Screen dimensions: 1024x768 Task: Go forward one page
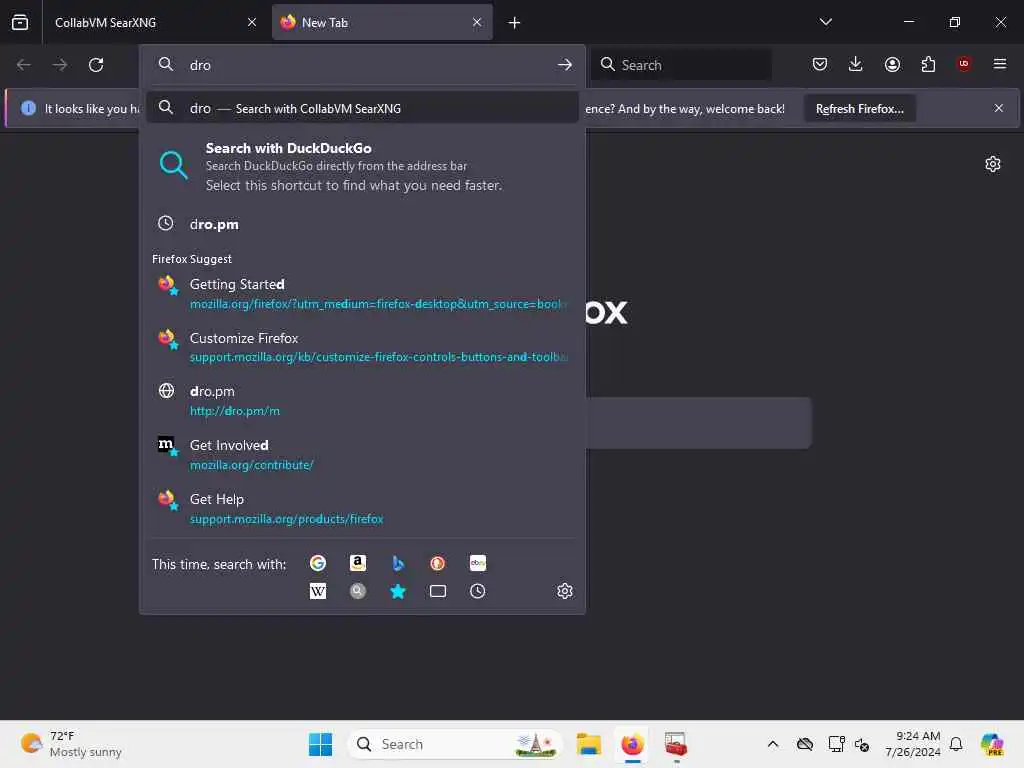59,65
